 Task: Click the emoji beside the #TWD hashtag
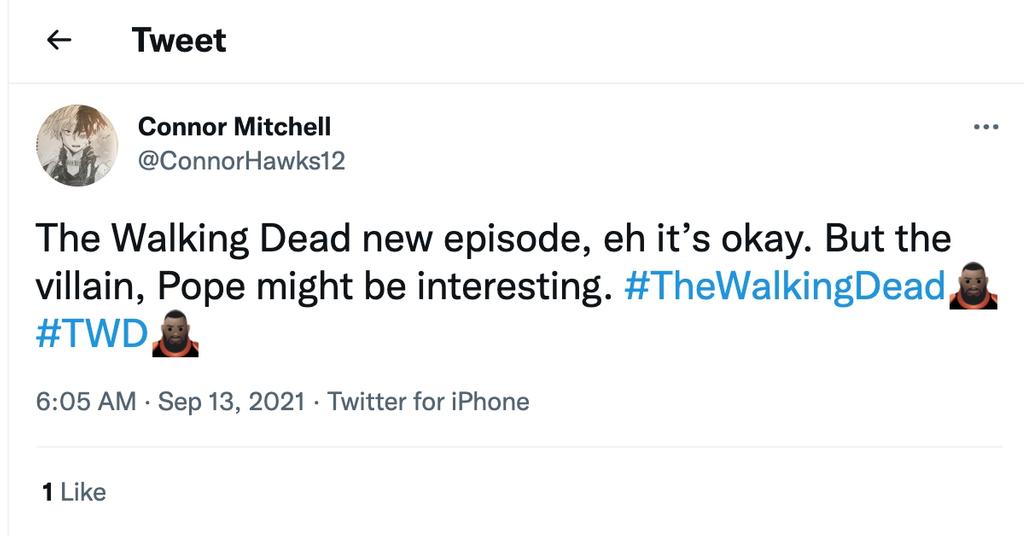[x=175, y=333]
